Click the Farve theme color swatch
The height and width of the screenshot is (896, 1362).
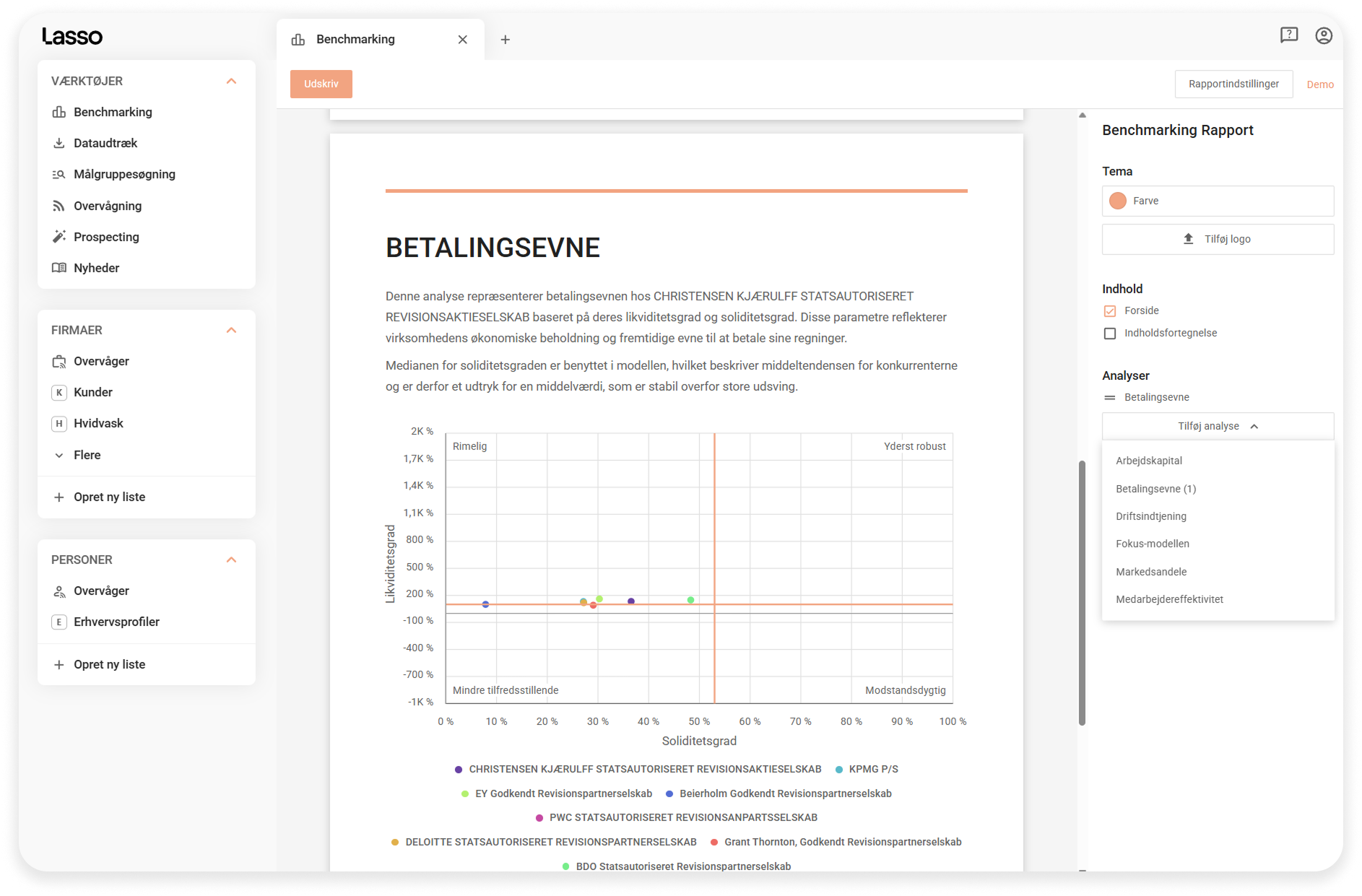coord(1118,201)
